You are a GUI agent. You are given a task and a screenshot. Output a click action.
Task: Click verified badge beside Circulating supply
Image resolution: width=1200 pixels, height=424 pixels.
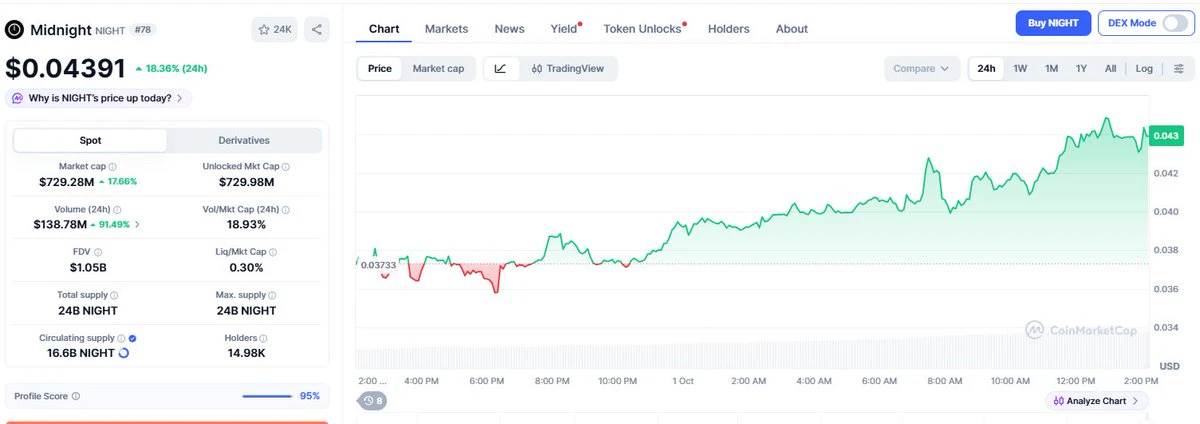click(x=133, y=339)
